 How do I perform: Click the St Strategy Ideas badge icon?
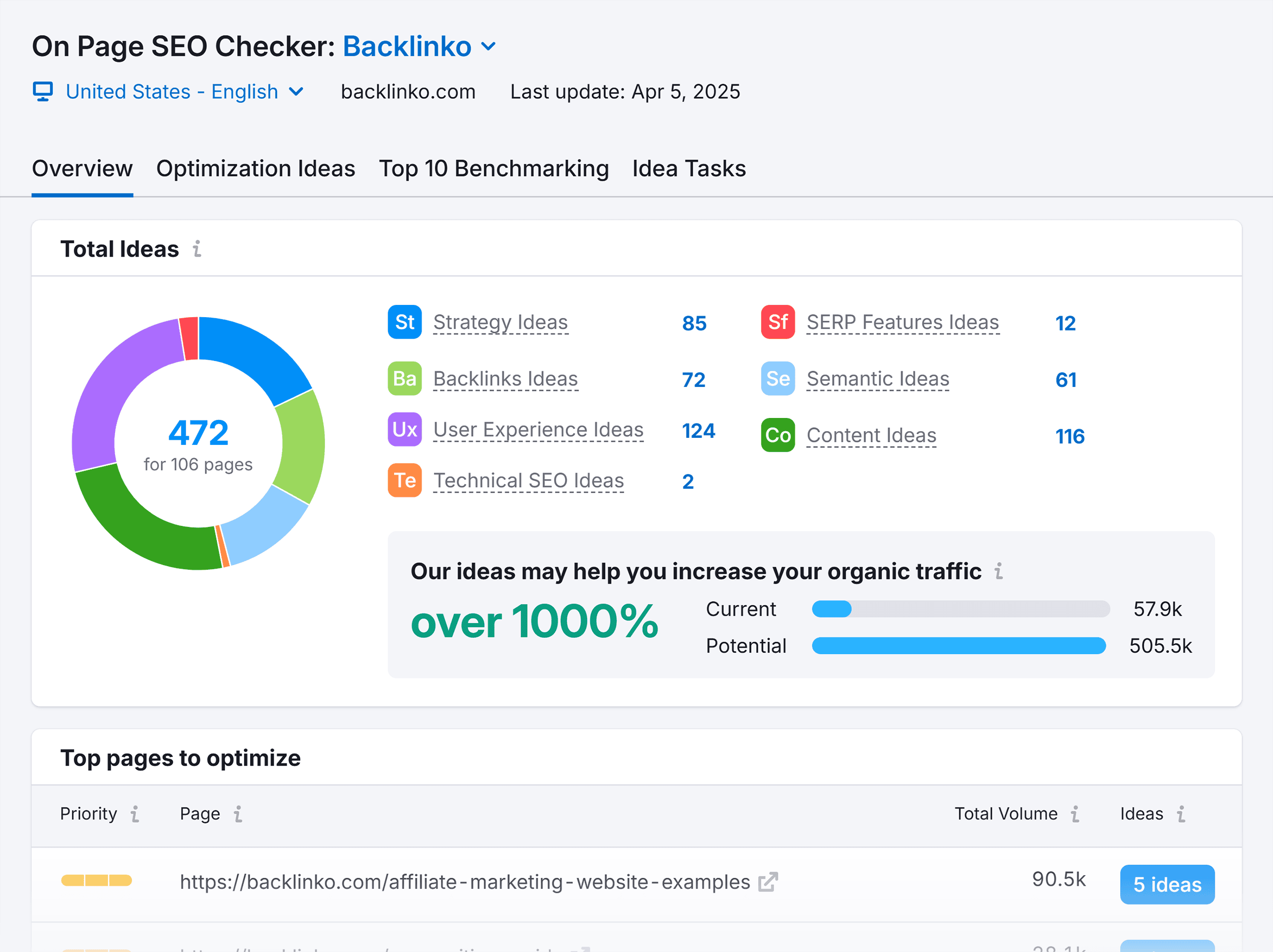point(405,322)
